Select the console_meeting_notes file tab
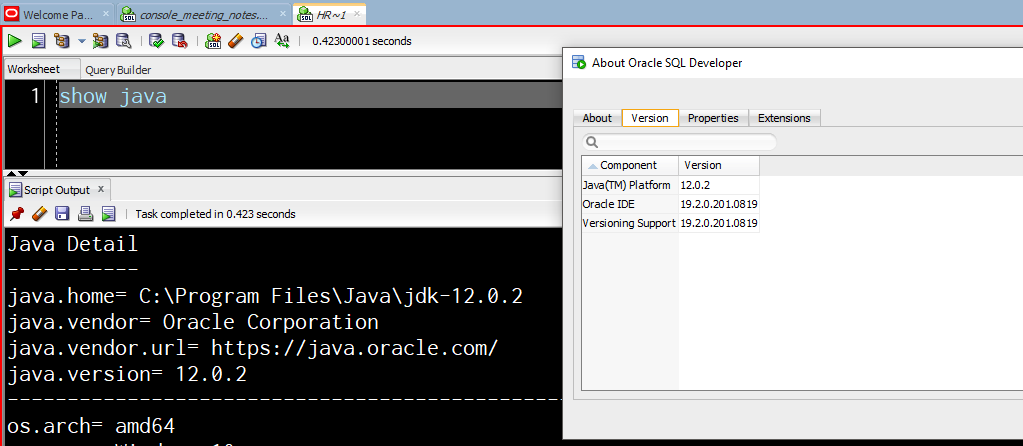Image resolution: width=1023 pixels, height=446 pixels. tap(204, 14)
